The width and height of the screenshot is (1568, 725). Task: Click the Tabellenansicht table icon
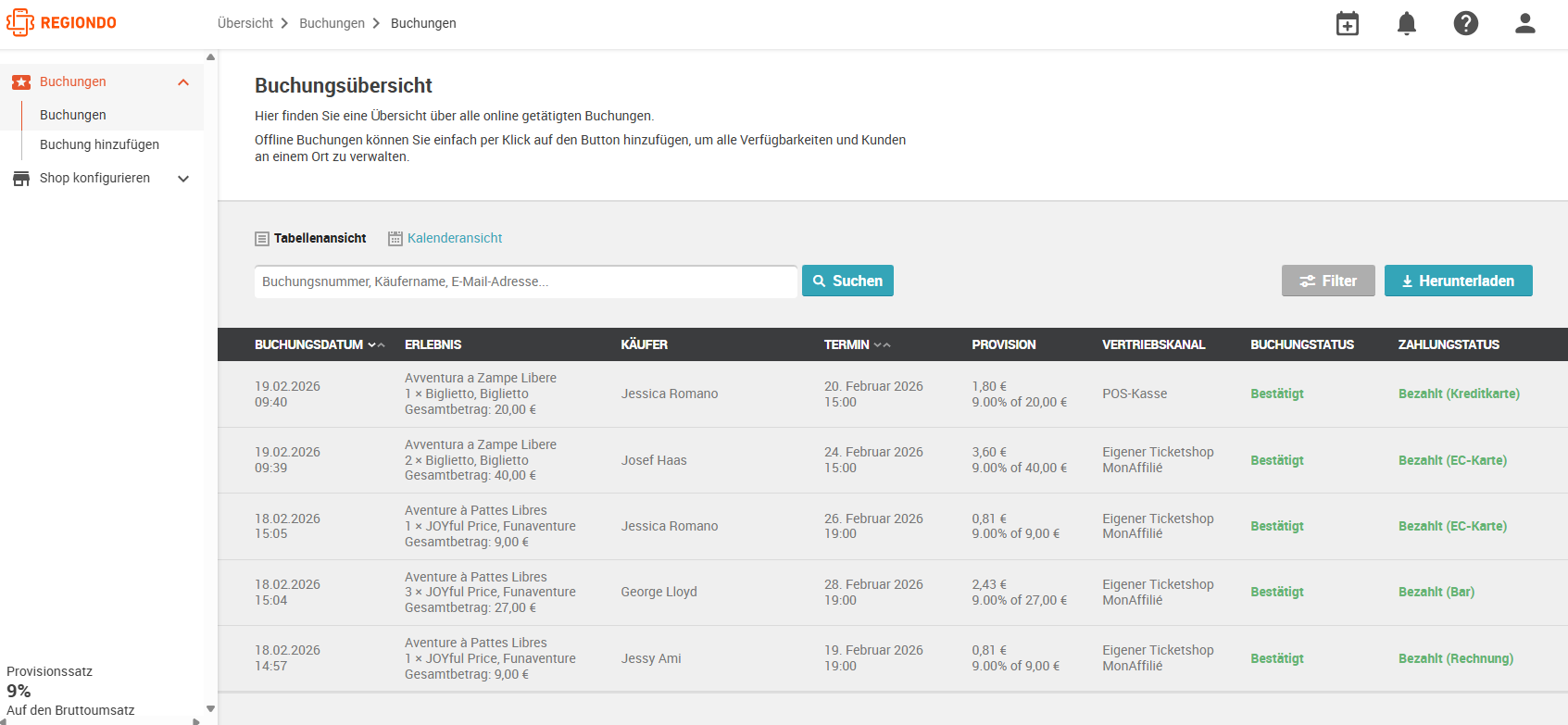coord(262,239)
